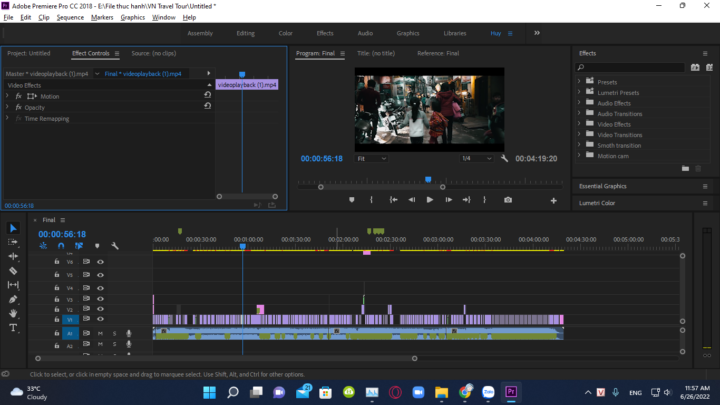The width and height of the screenshot is (720, 405).
Task: Mark Out point in Program monitor
Action: tap(484, 200)
